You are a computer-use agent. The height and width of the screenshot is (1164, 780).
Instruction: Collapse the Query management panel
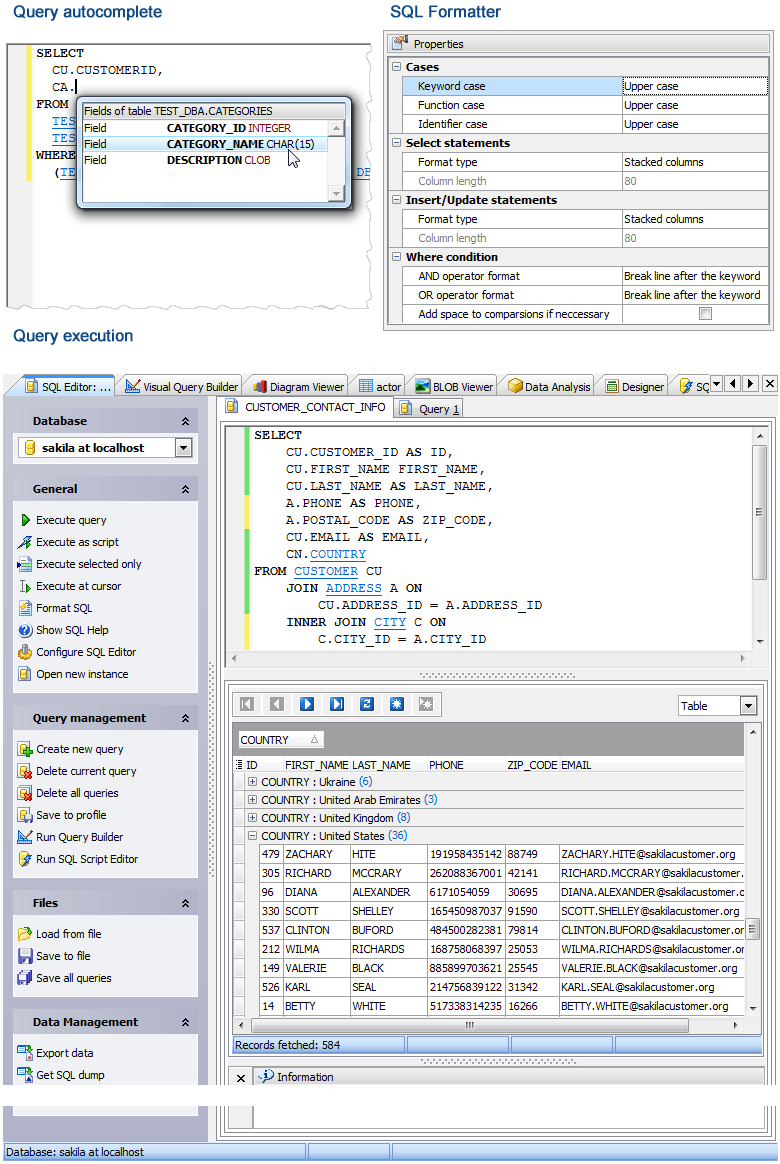(x=185, y=718)
